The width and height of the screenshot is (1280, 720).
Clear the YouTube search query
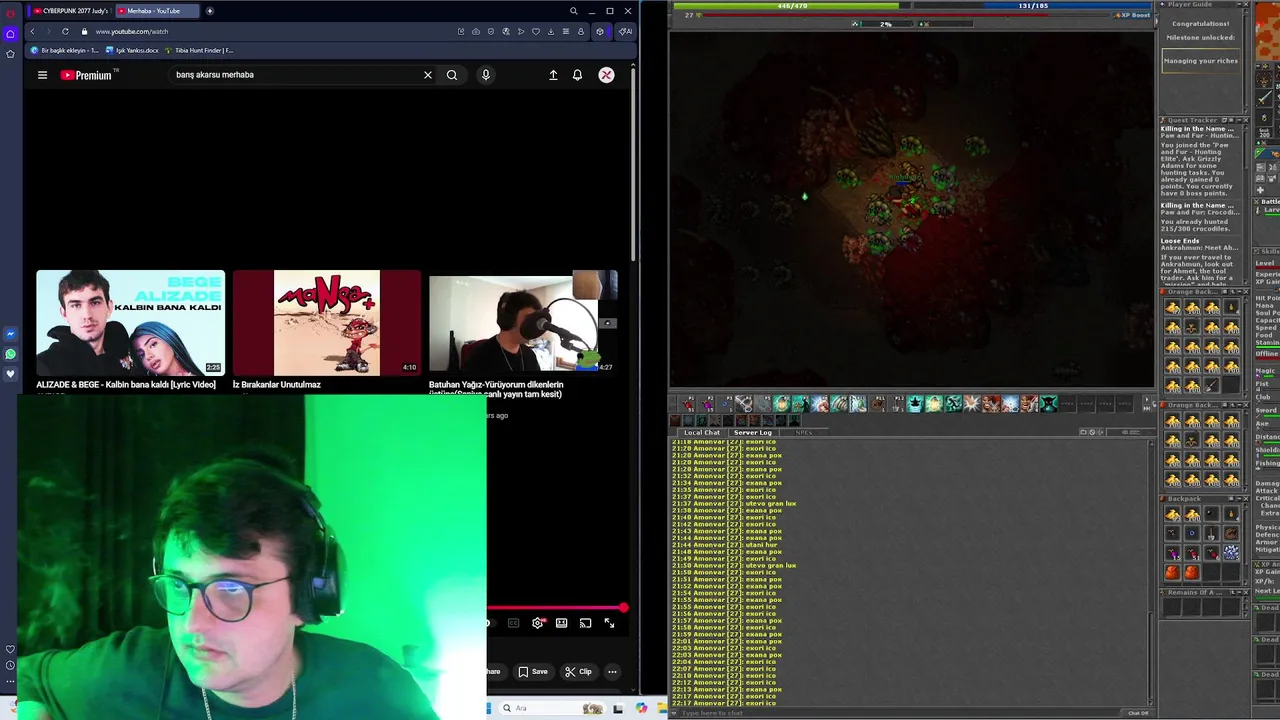pos(428,75)
